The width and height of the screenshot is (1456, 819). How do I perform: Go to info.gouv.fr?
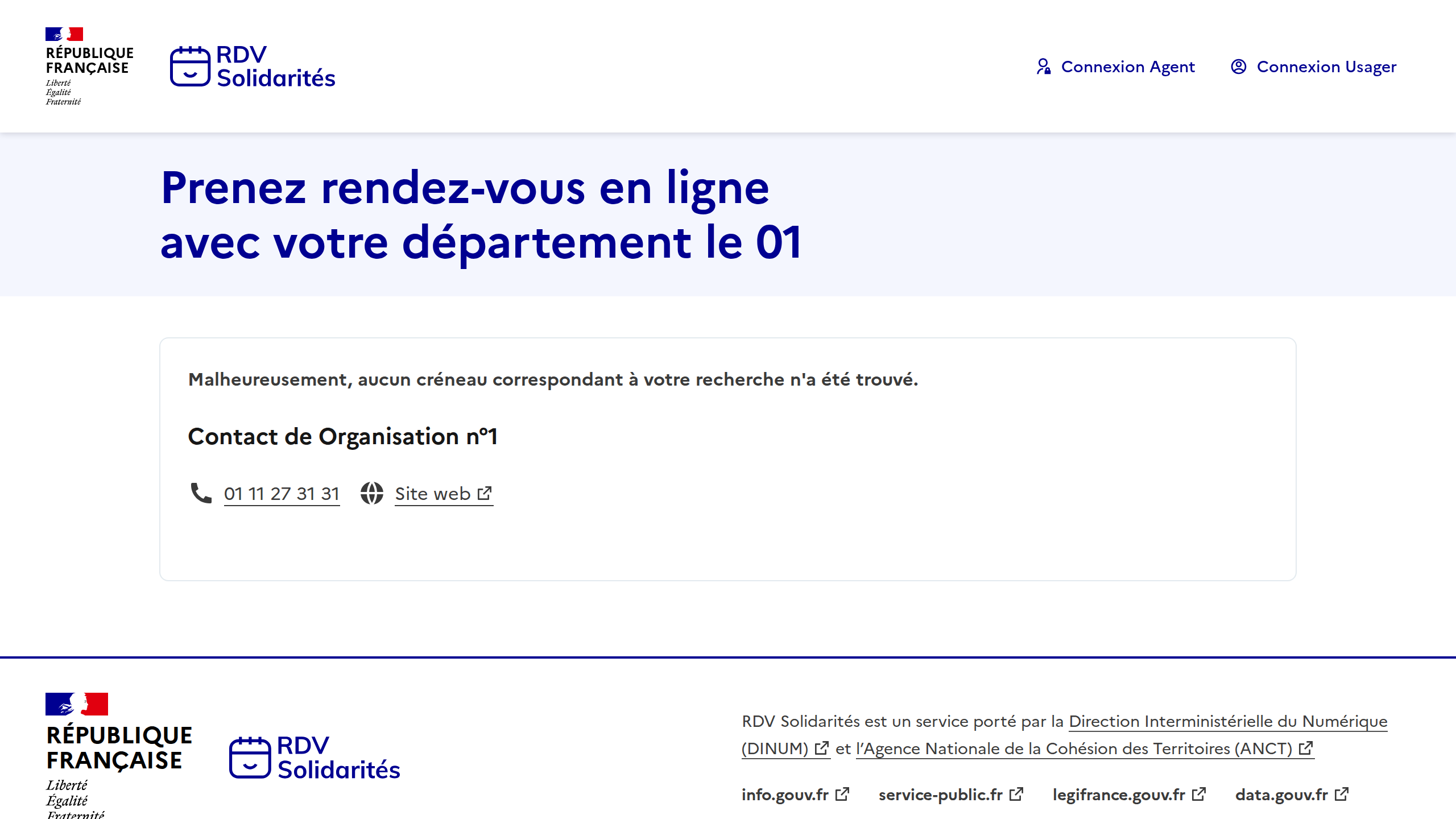(785, 795)
